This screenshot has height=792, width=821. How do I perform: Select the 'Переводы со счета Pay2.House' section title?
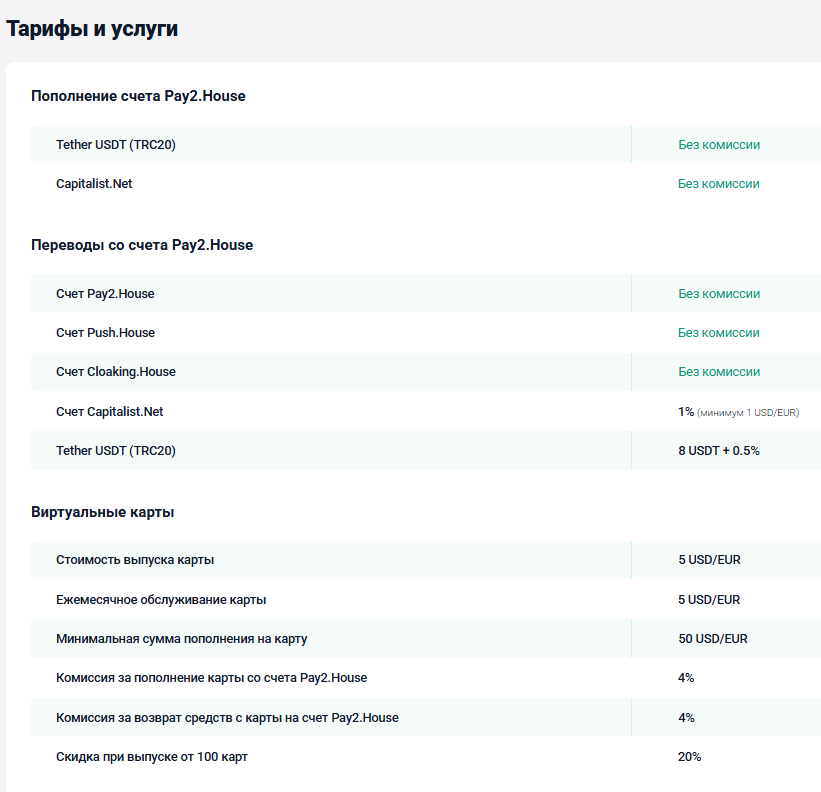pyautogui.click(x=142, y=245)
